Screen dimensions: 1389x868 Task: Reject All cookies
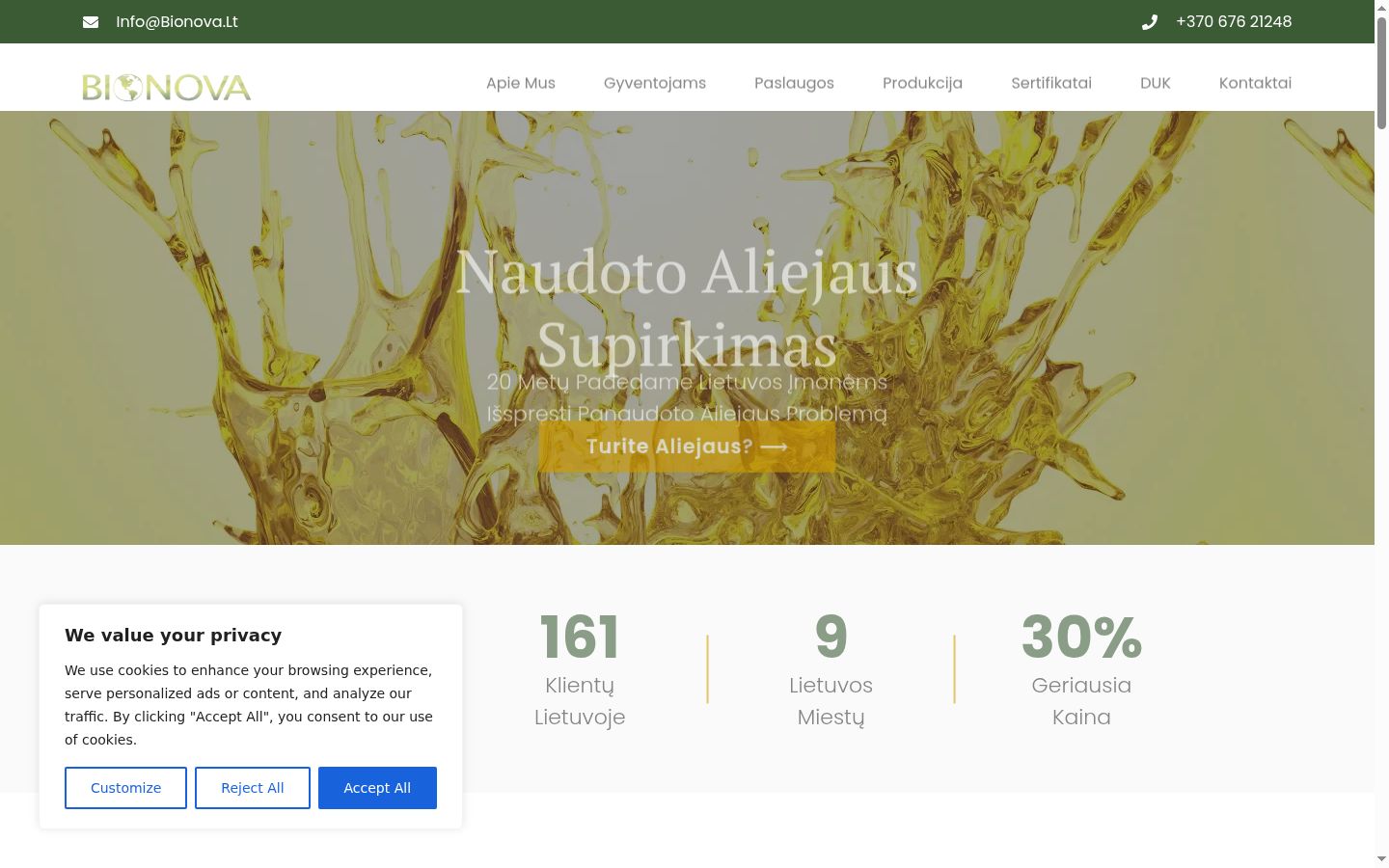pyautogui.click(x=253, y=788)
